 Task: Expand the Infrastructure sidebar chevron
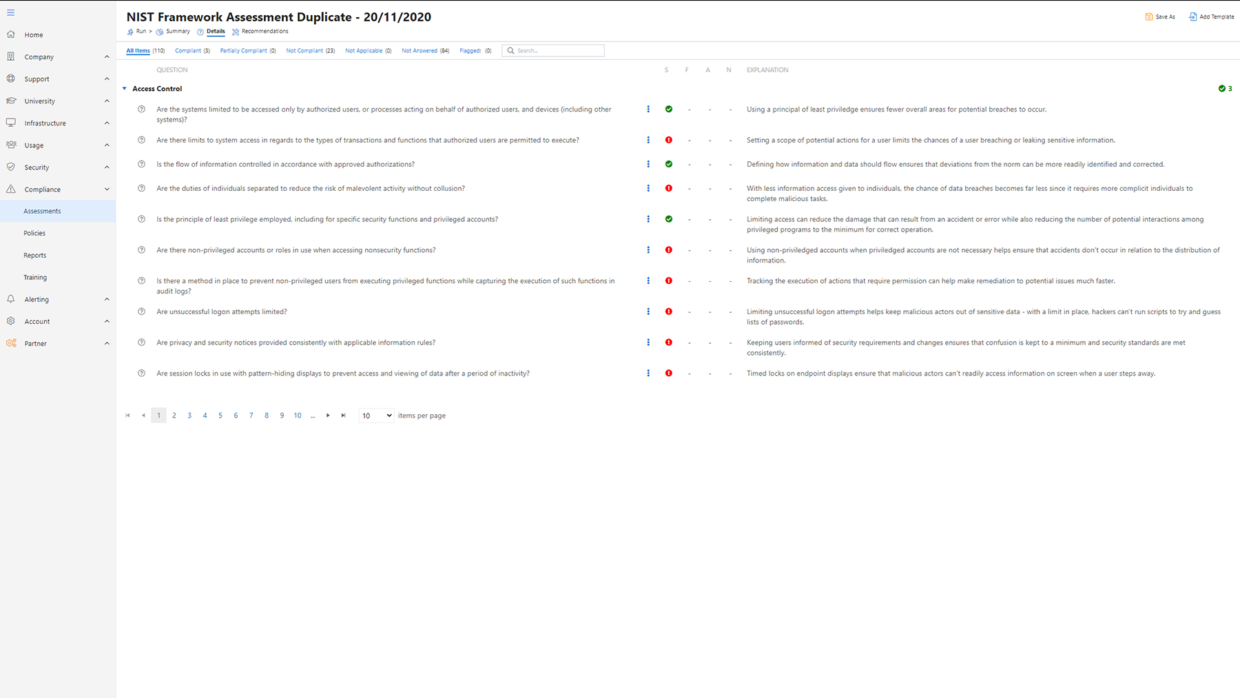[107, 123]
